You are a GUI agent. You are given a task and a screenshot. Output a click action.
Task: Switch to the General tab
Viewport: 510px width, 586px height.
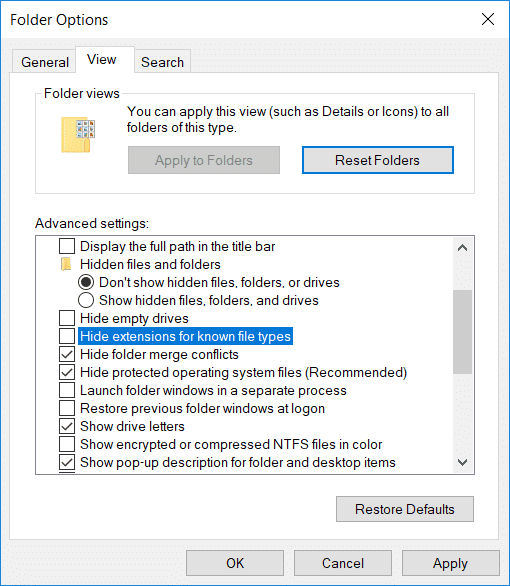pyautogui.click(x=45, y=62)
